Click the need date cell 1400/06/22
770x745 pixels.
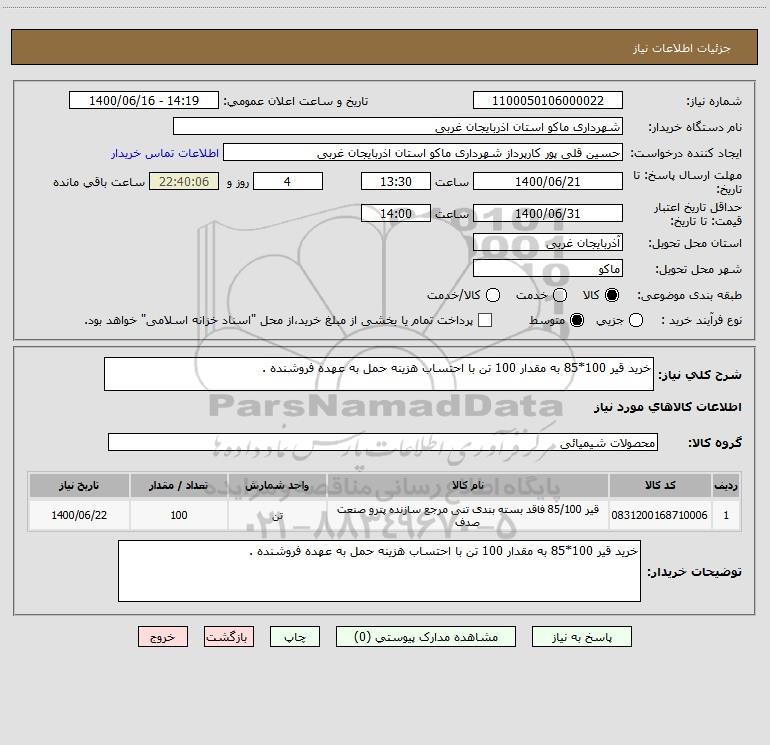coord(79,515)
